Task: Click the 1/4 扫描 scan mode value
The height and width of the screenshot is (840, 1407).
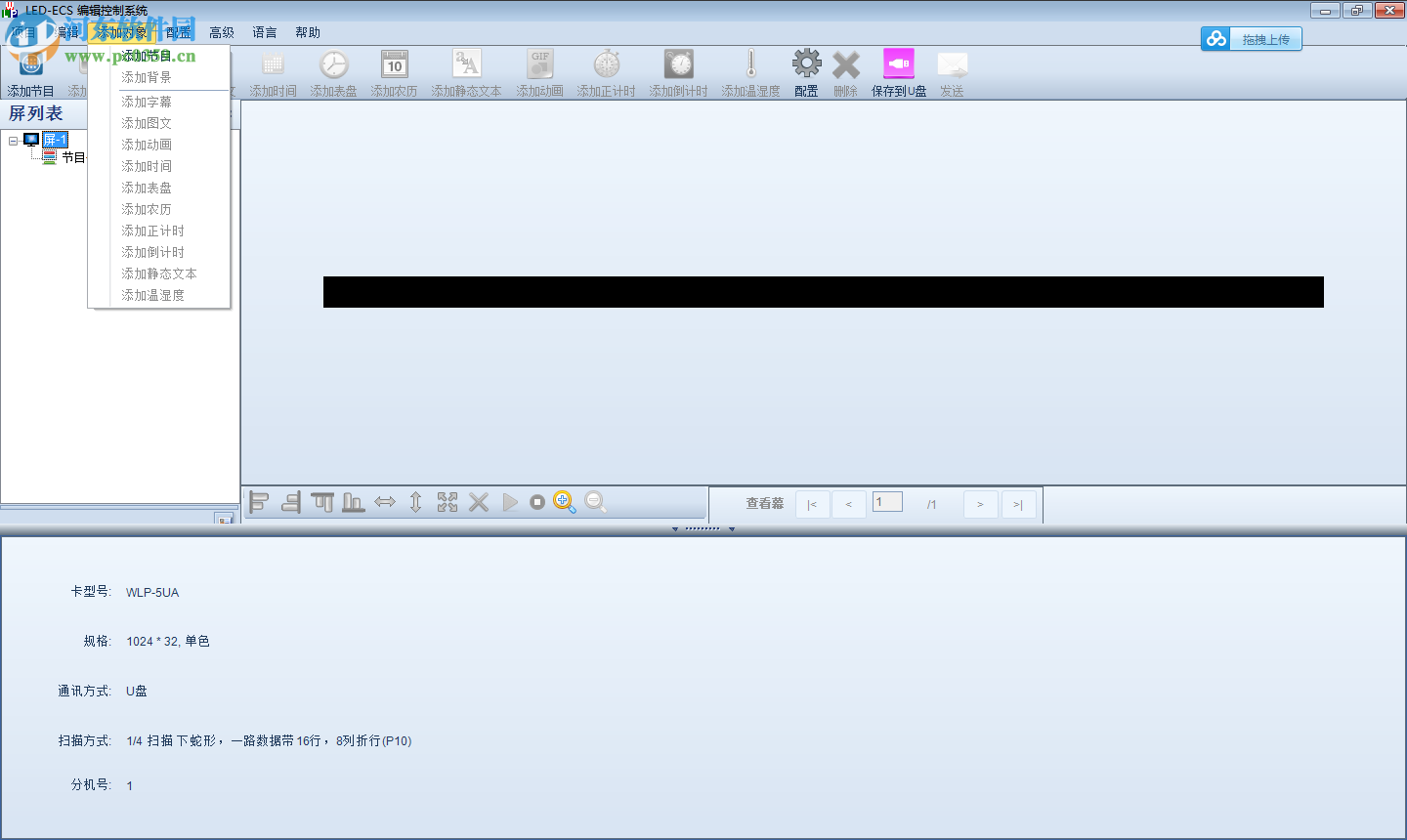Action: tap(269, 740)
